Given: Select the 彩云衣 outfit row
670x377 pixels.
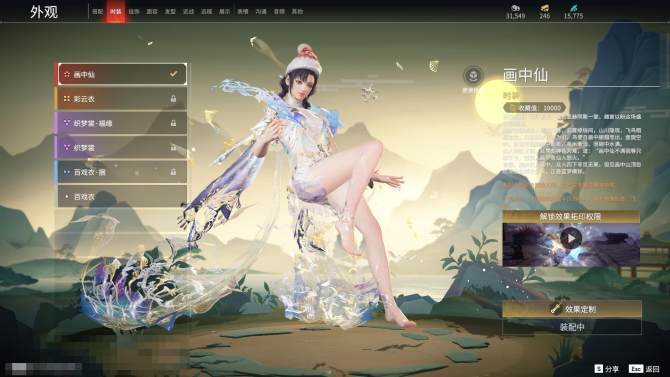Looking at the screenshot, I should (122, 99).
